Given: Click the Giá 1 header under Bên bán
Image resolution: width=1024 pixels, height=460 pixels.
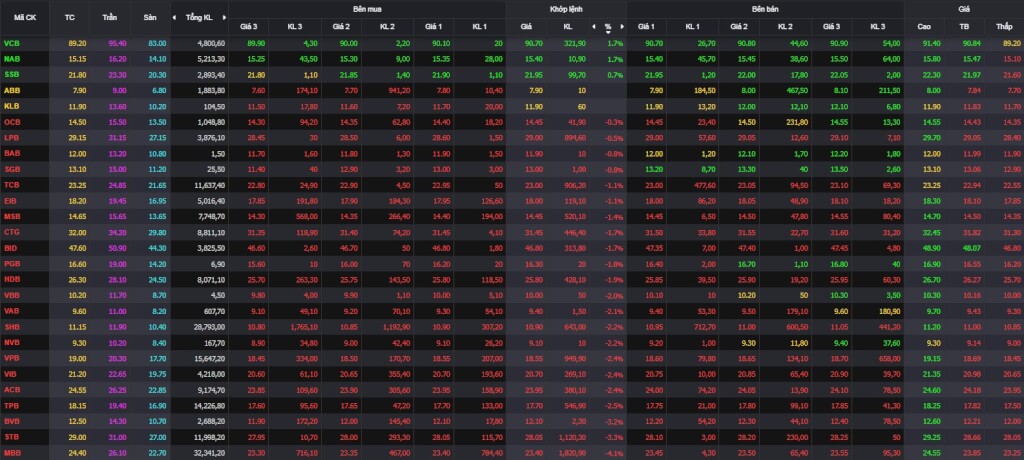Looking at the screenshot, I should click(x=647, y=27).
